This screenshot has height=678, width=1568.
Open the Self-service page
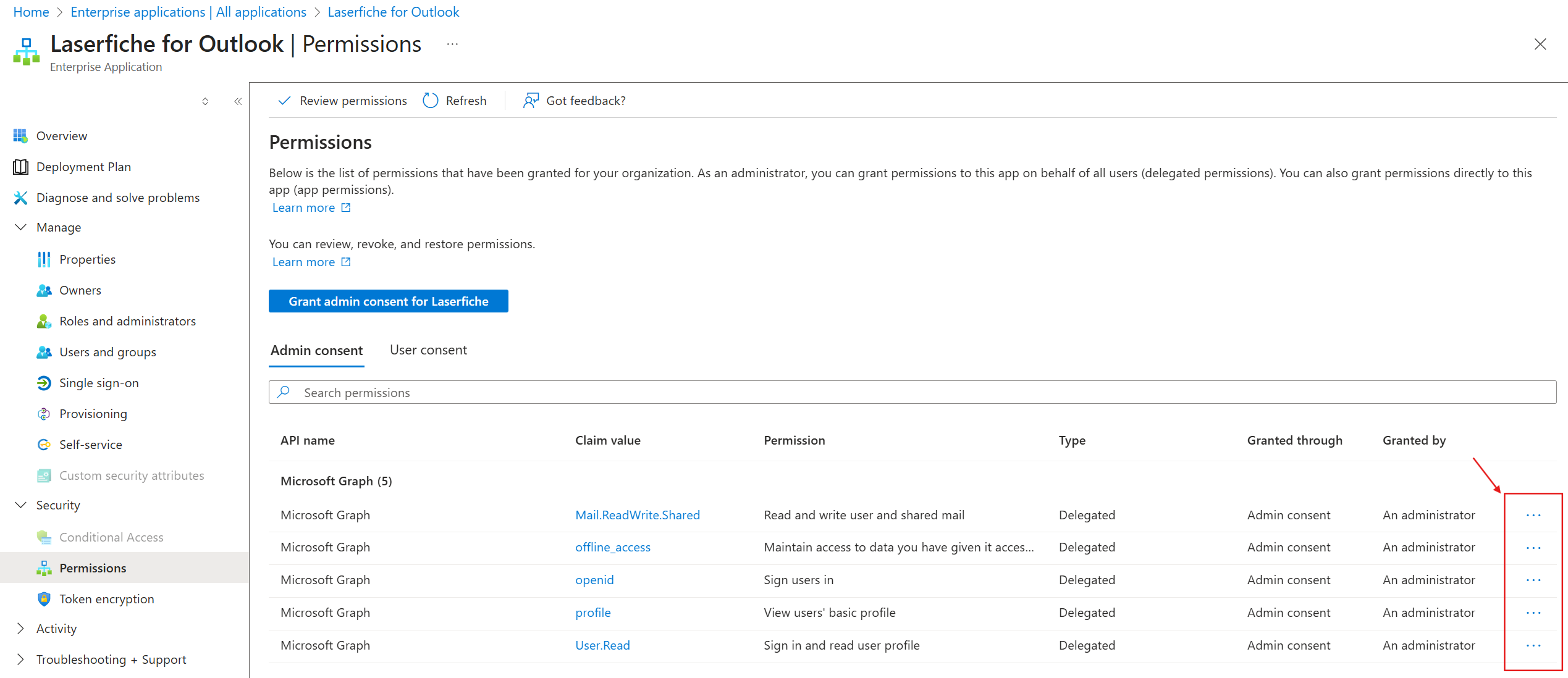point(91,444)
